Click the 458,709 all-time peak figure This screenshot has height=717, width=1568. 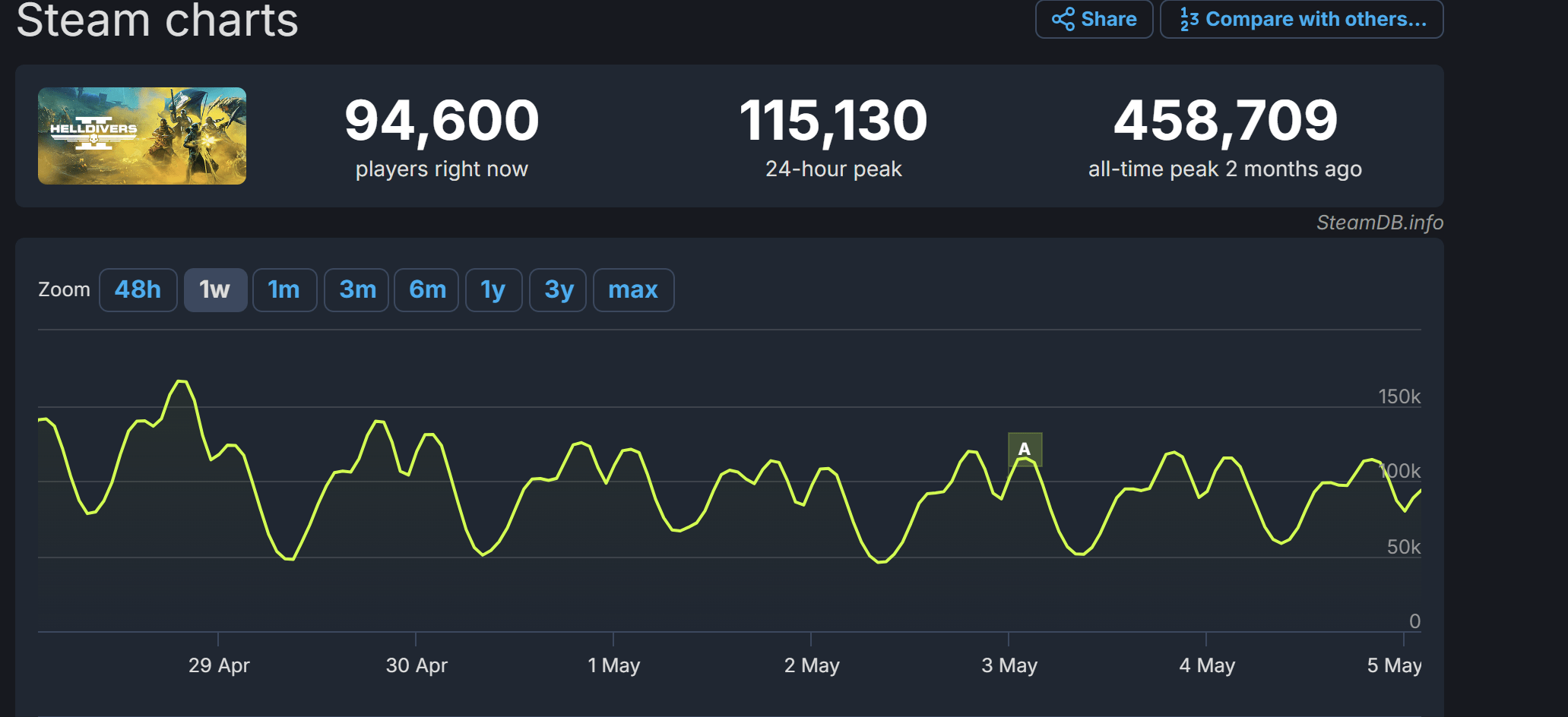pyautogui.click(x=1225, y=120)
